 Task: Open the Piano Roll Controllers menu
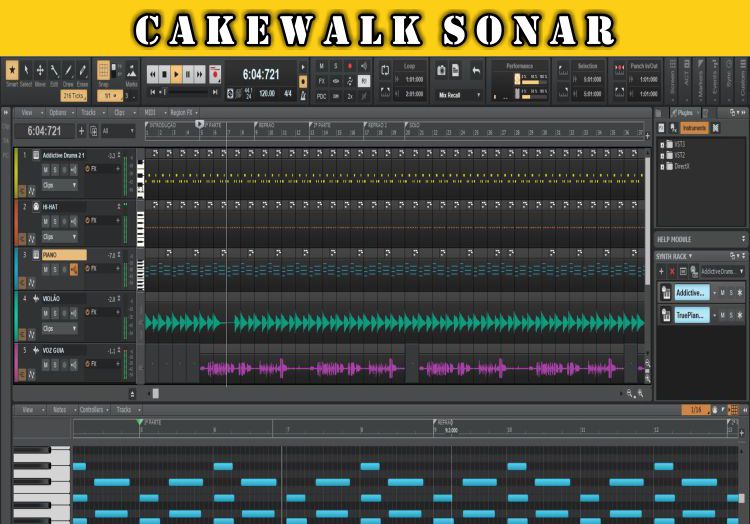coord(94,410)
